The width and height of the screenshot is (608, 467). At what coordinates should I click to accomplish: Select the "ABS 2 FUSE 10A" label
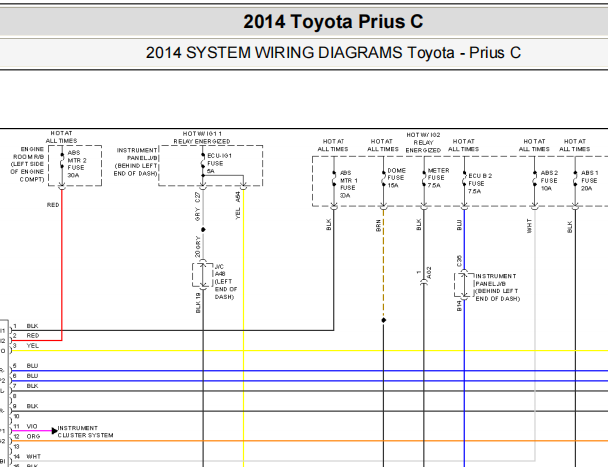(549, 181)
